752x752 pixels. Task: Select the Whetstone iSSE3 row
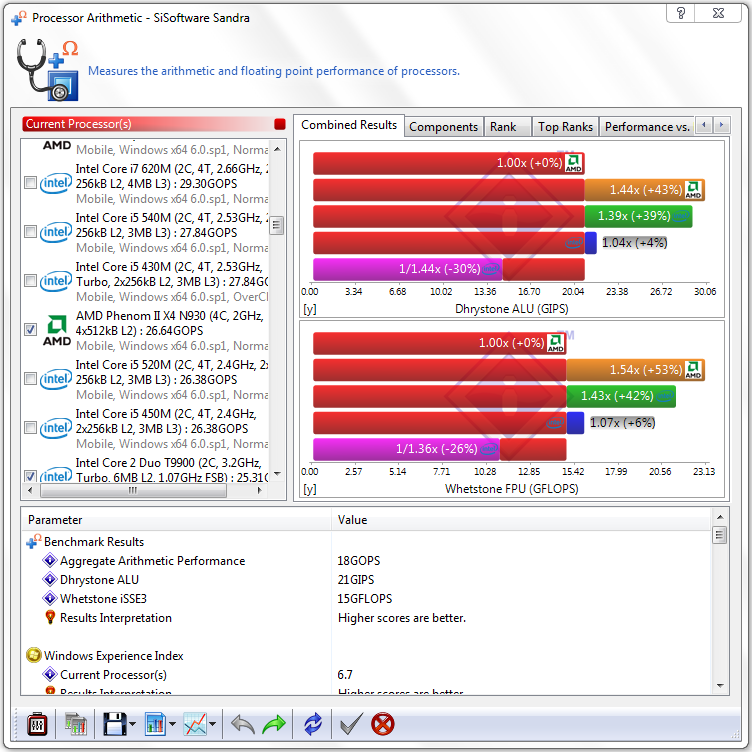[x=365, y=599]
